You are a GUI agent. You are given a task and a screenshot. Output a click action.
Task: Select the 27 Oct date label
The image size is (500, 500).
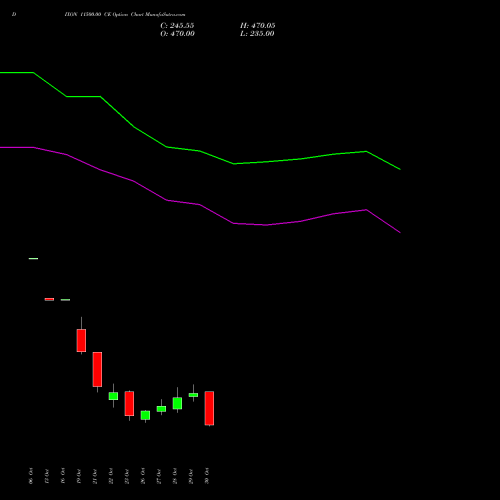[x=159, y=476]
